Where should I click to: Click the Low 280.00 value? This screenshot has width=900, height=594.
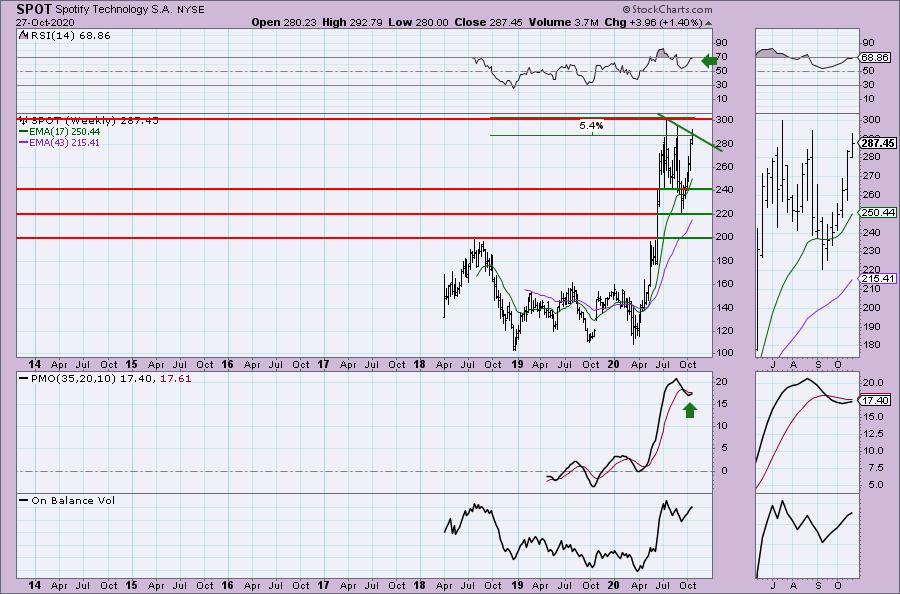[418, 22]
